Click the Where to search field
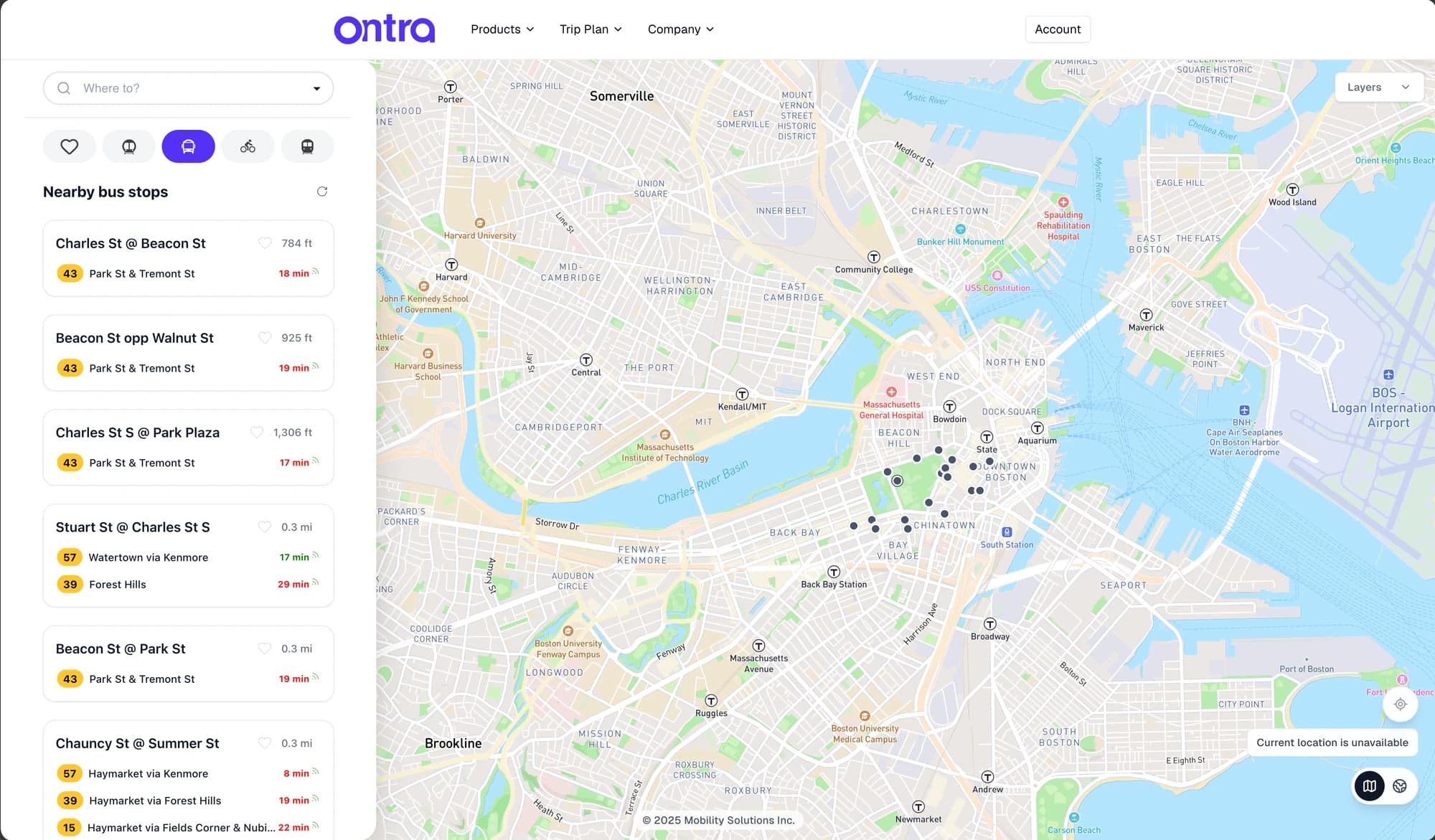Image resolution: width=1435 pixels, height=840 pixels. click(188, 88)
